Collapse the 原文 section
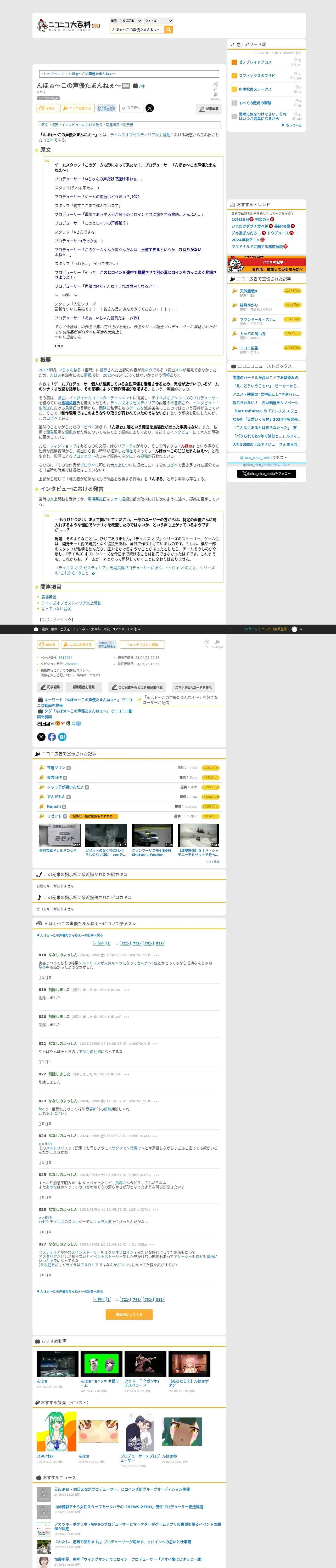 [x=37, y=150]
